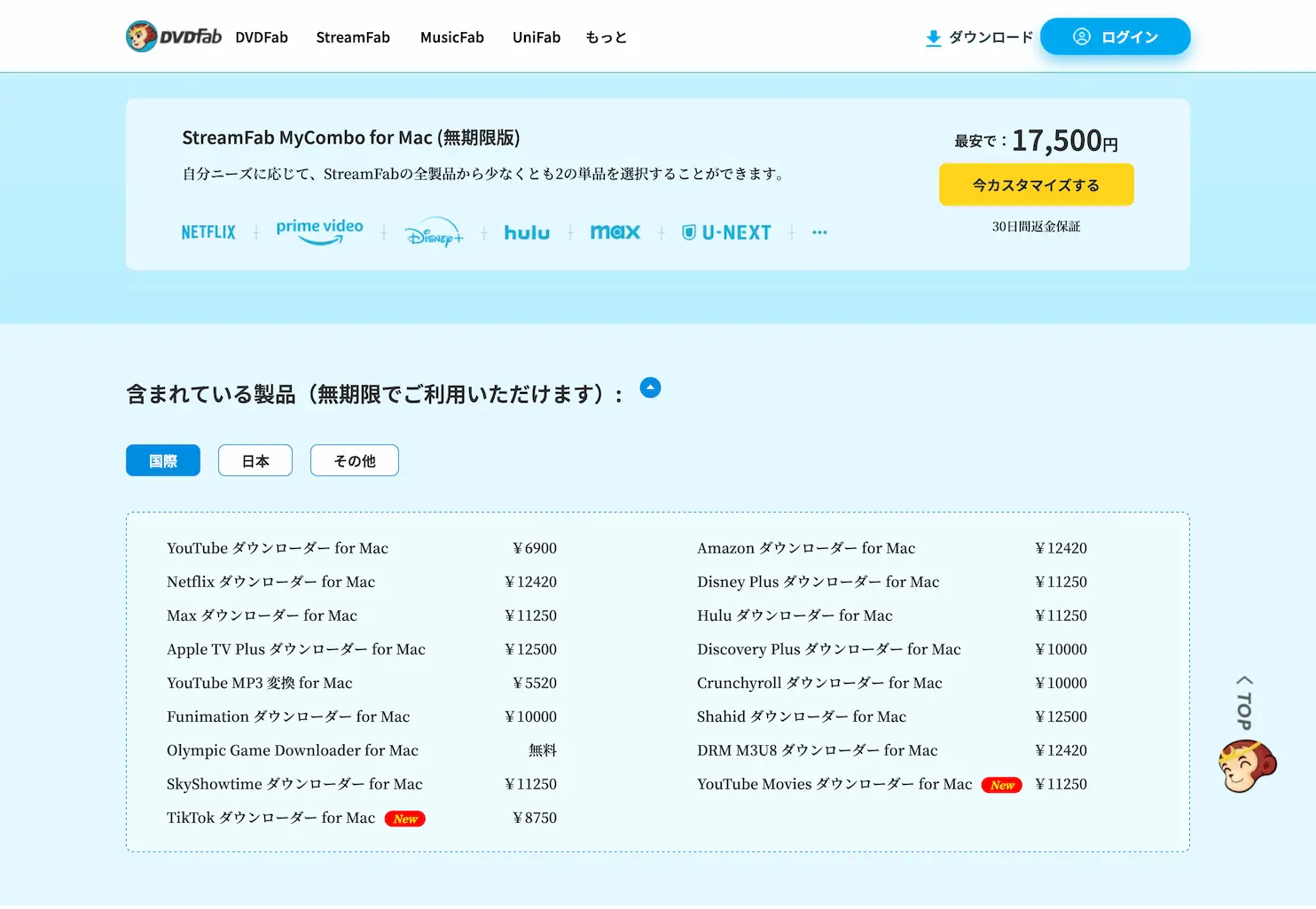Click the user icon inside the ログイン button
Viewport: 1316px width, 909px height.
(1081, 36)
